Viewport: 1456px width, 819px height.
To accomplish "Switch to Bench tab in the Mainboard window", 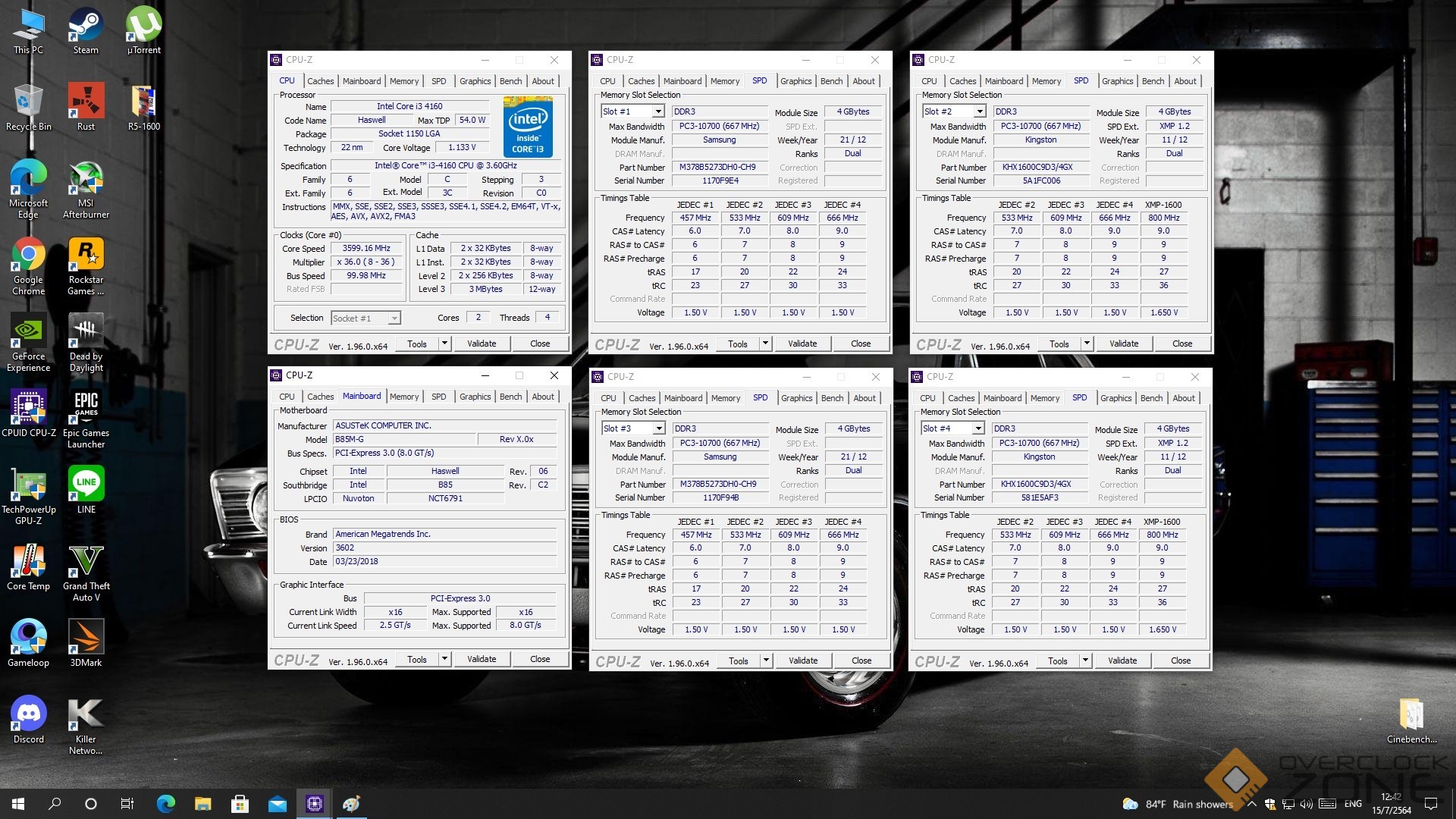I will click(510, 397).
